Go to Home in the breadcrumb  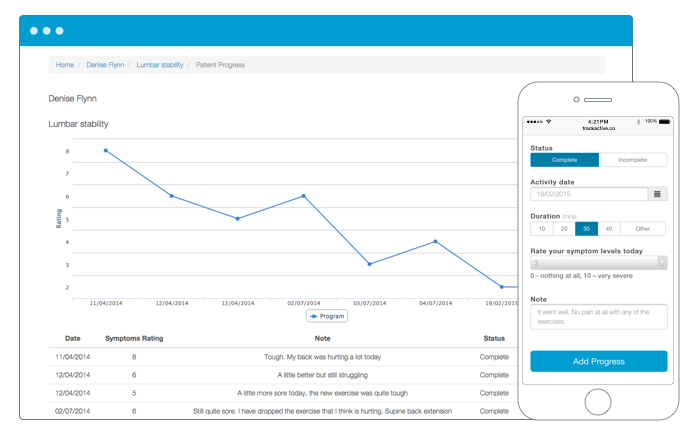tap(65, 65)
